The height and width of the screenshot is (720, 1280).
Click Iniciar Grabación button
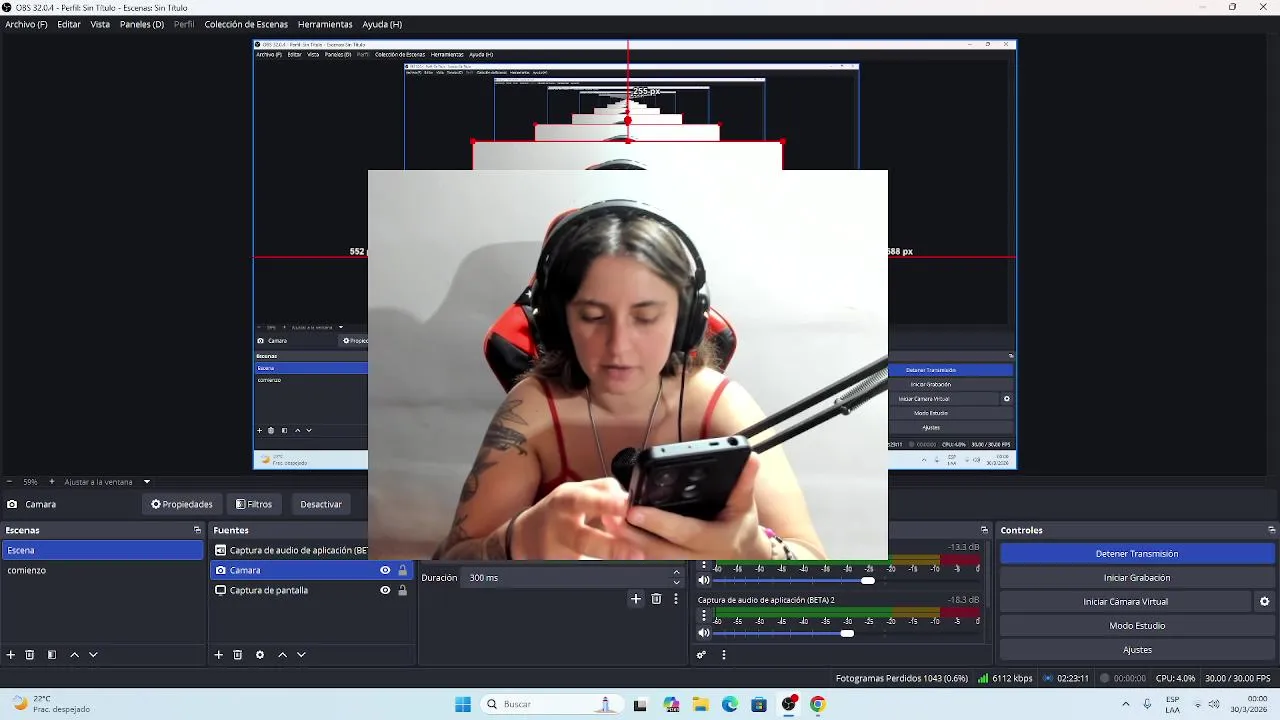point(1137,578)
